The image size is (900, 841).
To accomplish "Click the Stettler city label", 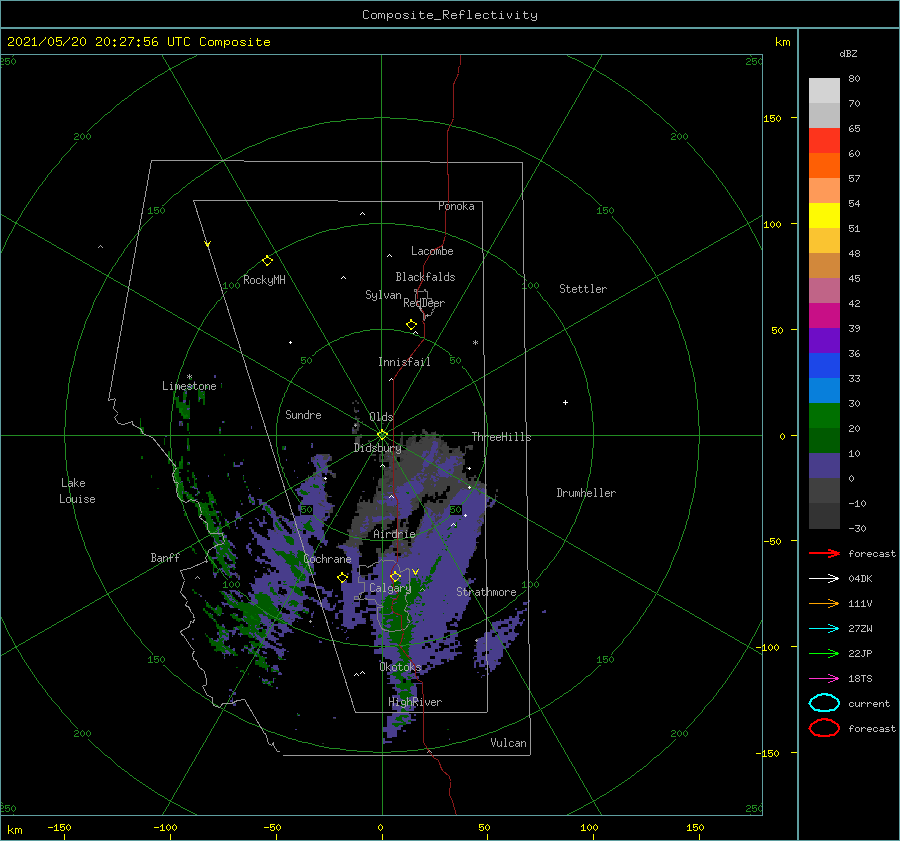I will (583, 289).
